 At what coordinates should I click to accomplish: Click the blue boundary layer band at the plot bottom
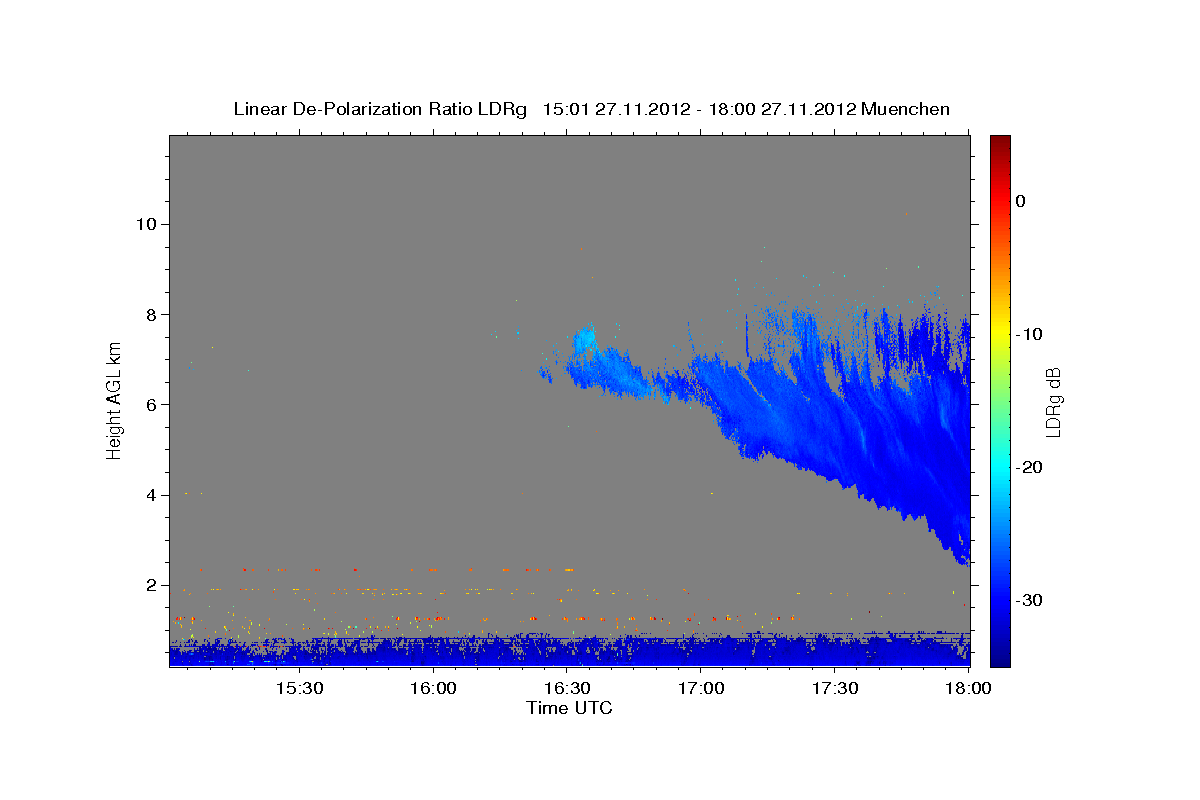pyautogui.click(x=569, y=652)
